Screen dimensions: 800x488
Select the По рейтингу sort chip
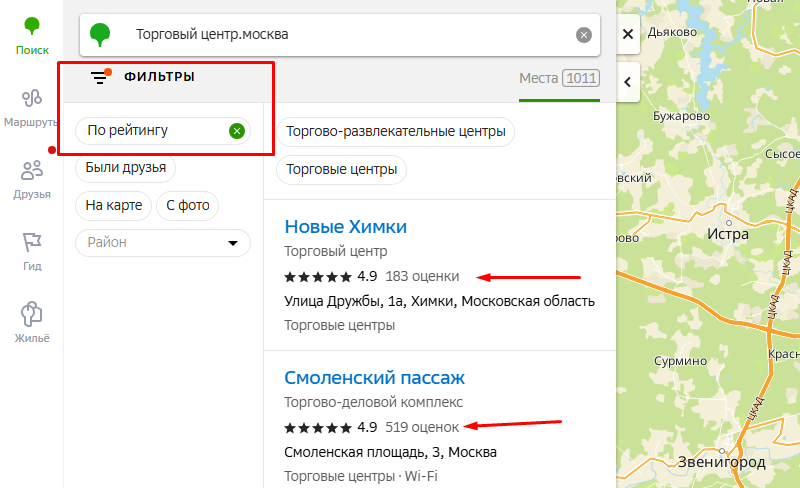click(x=163, y=131)
